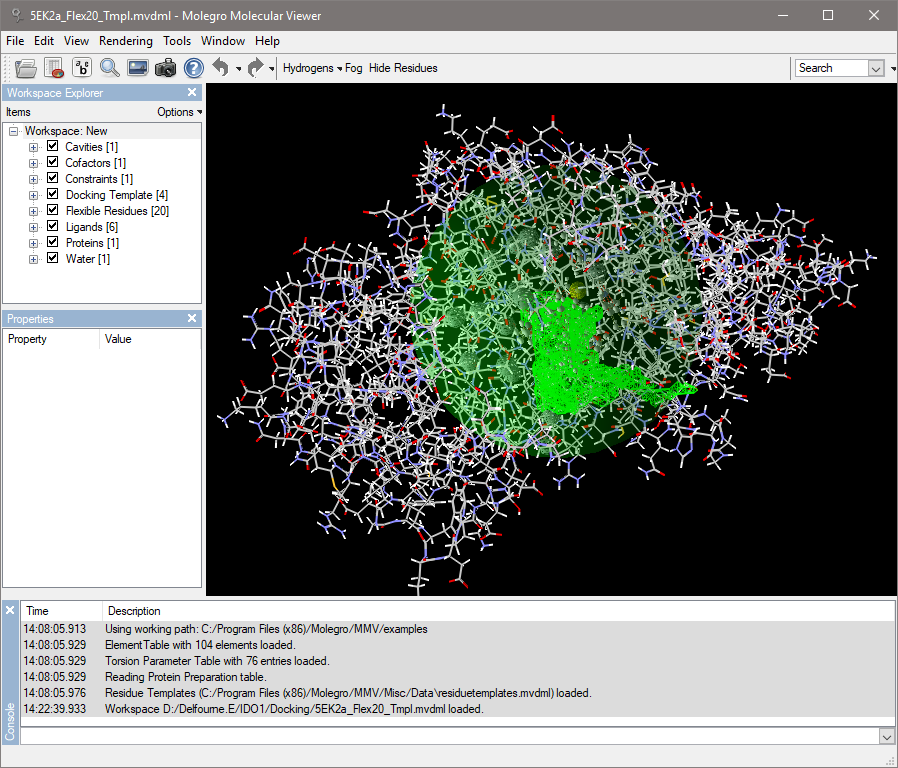Collapse the Workspace: New tree node
The width and height of the screenshot is (898, 768).
pos(14,131)
